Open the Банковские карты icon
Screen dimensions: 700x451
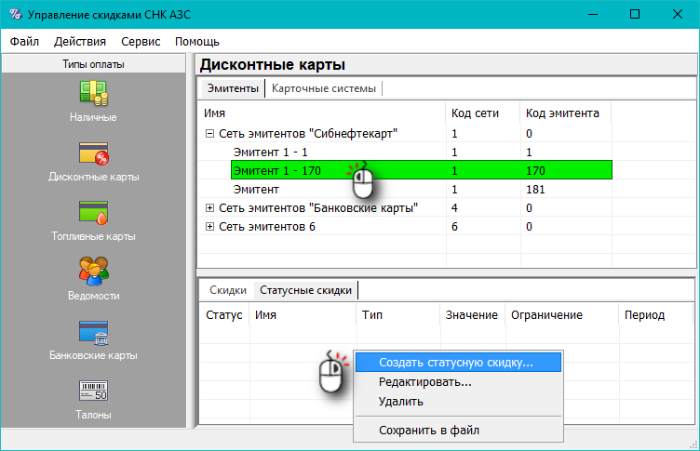tap(93, 331)
